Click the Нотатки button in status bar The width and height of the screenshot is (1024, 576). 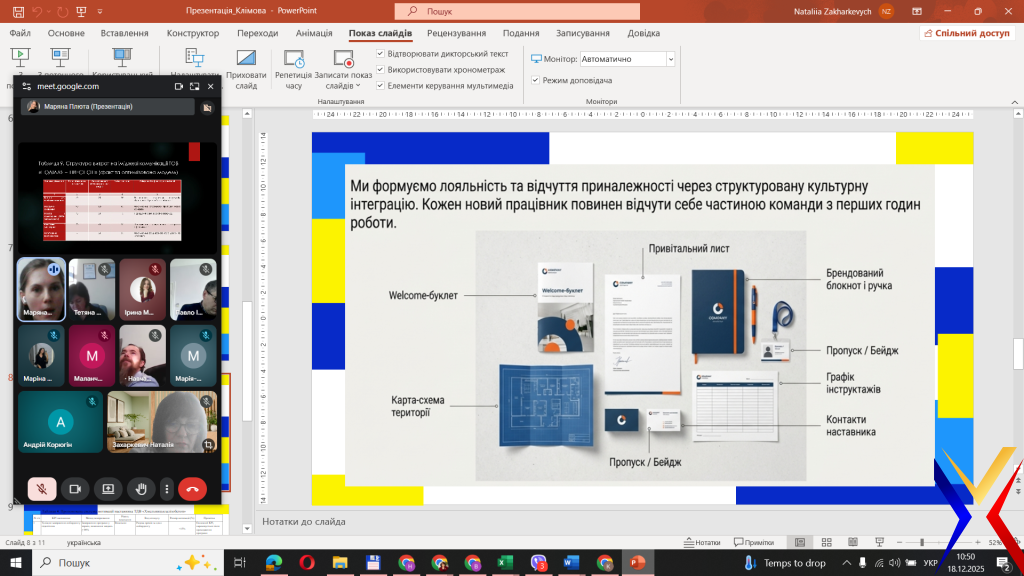point(702,542)
